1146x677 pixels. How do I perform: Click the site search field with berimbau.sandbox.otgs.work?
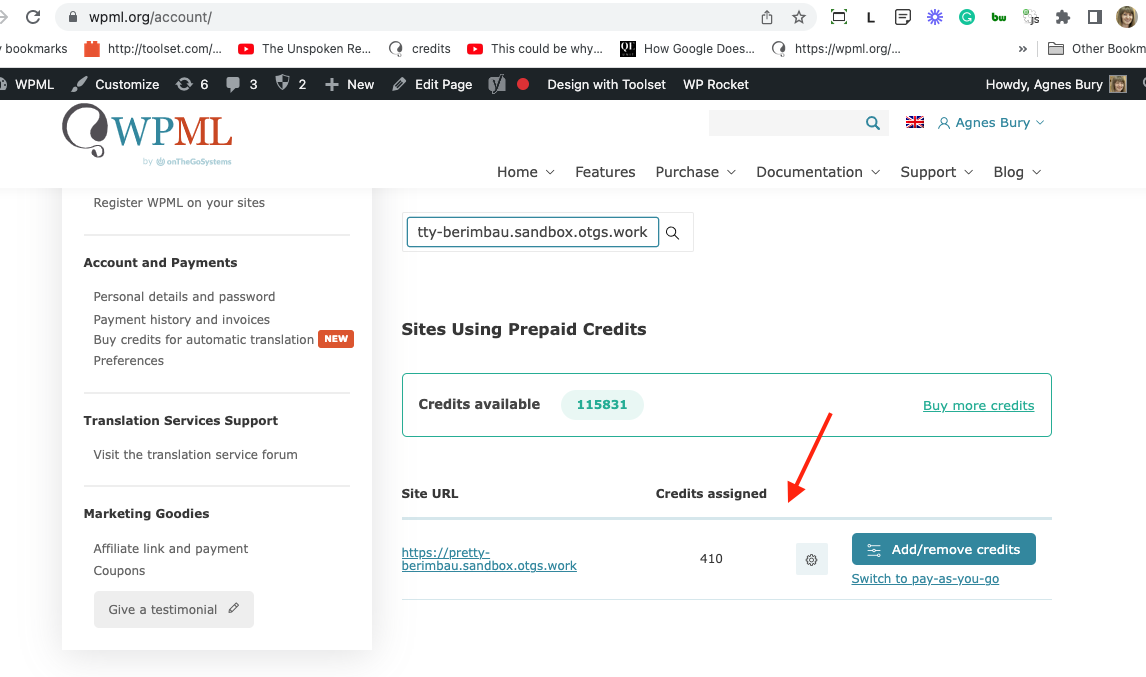click(532, 232)
